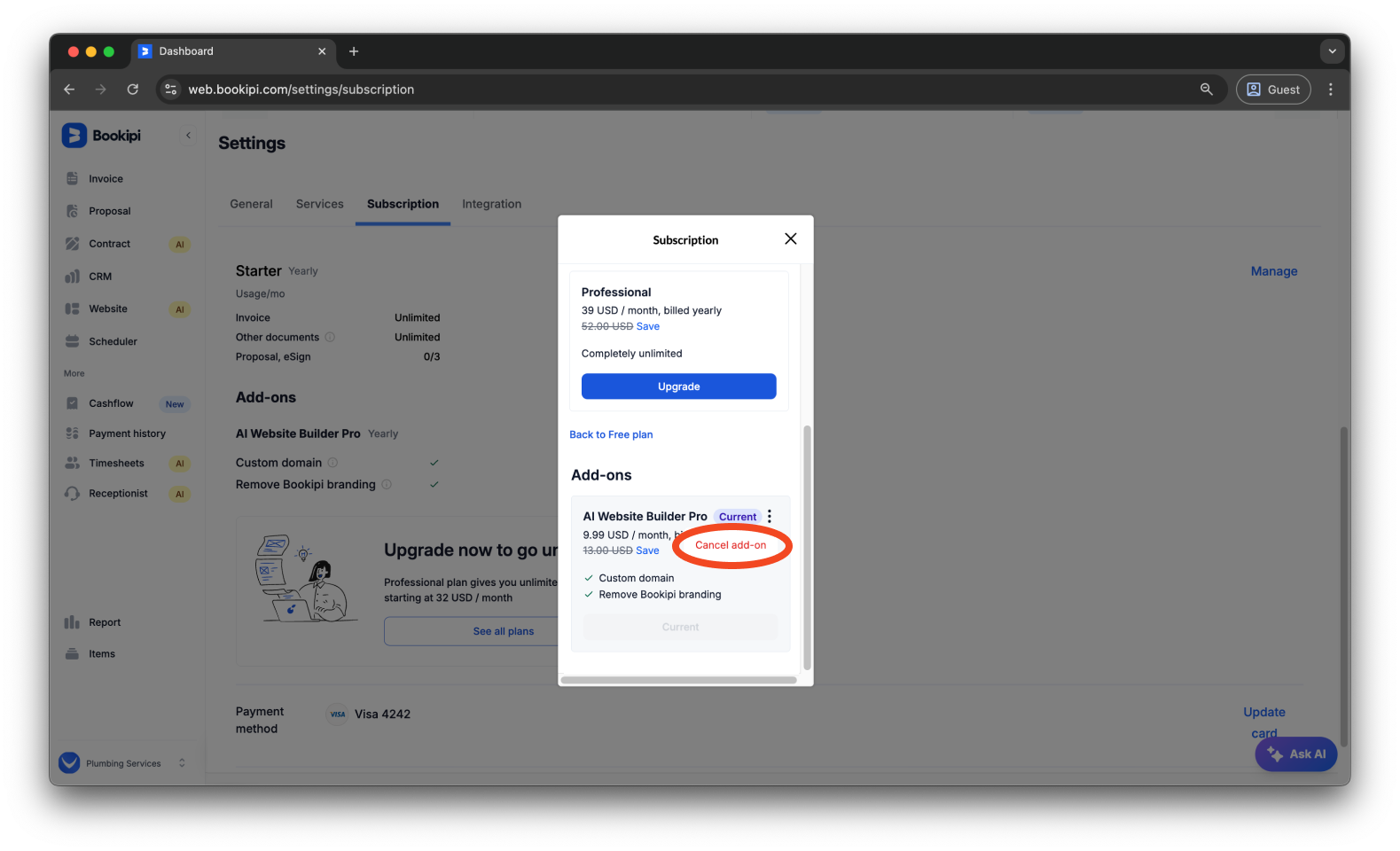Image resolution: width=1400 pixels, height=851 pixels.
Task: Switch to the General settings tab
Action: (x=251, y=204)
